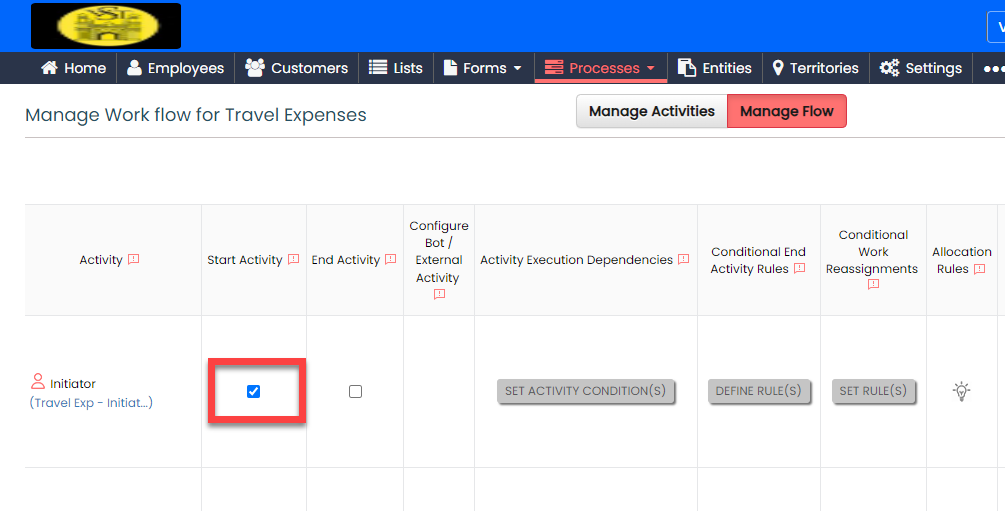Image resolution: width=1005 pixels, height=511 pixels.
Task: Uncheck Start Activity checkbox for Initiator
Action: click(254, 391)
